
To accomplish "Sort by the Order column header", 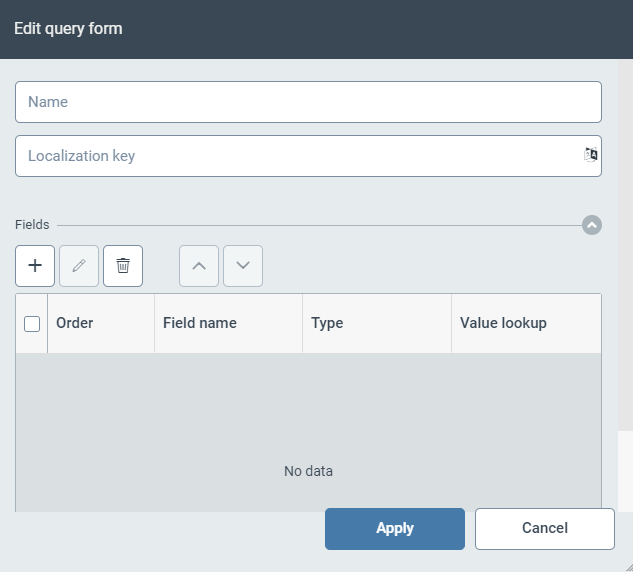I will pos(75,323).
